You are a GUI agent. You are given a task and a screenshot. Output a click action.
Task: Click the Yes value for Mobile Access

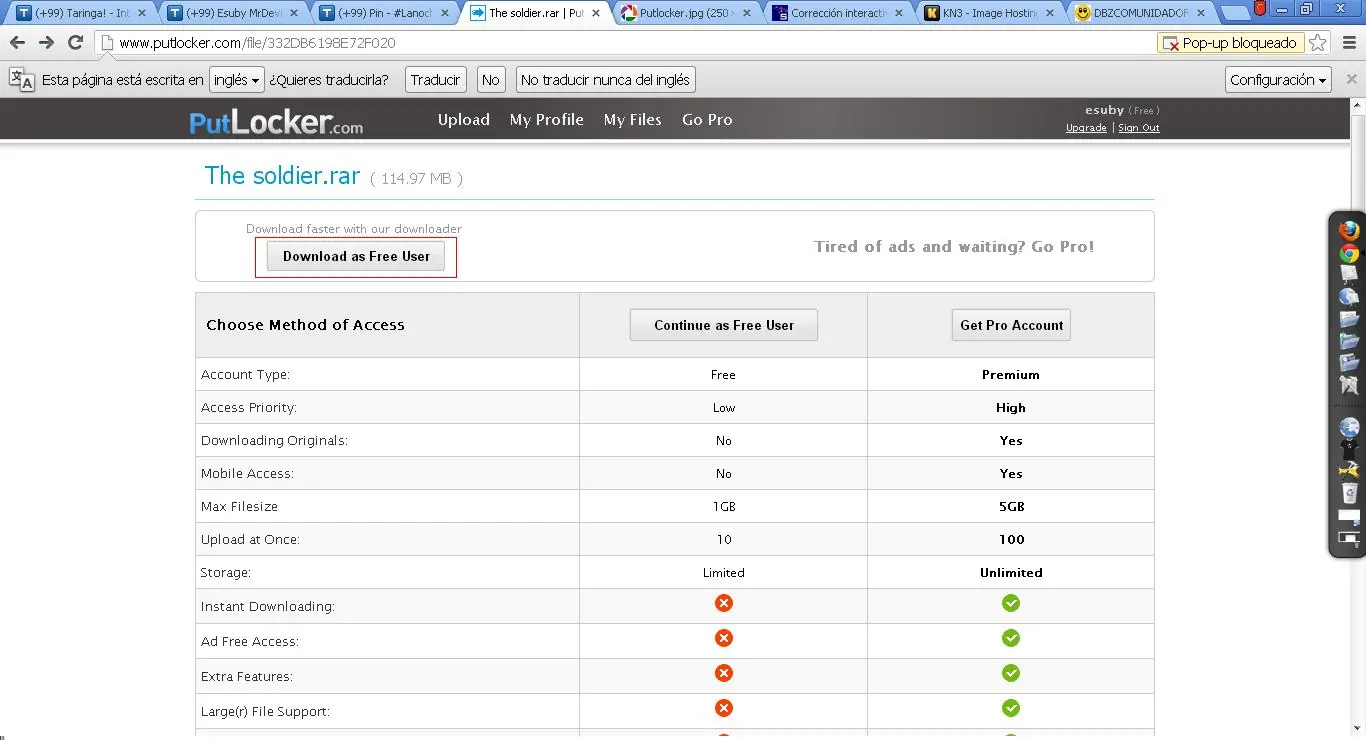tap(1011, 474)
